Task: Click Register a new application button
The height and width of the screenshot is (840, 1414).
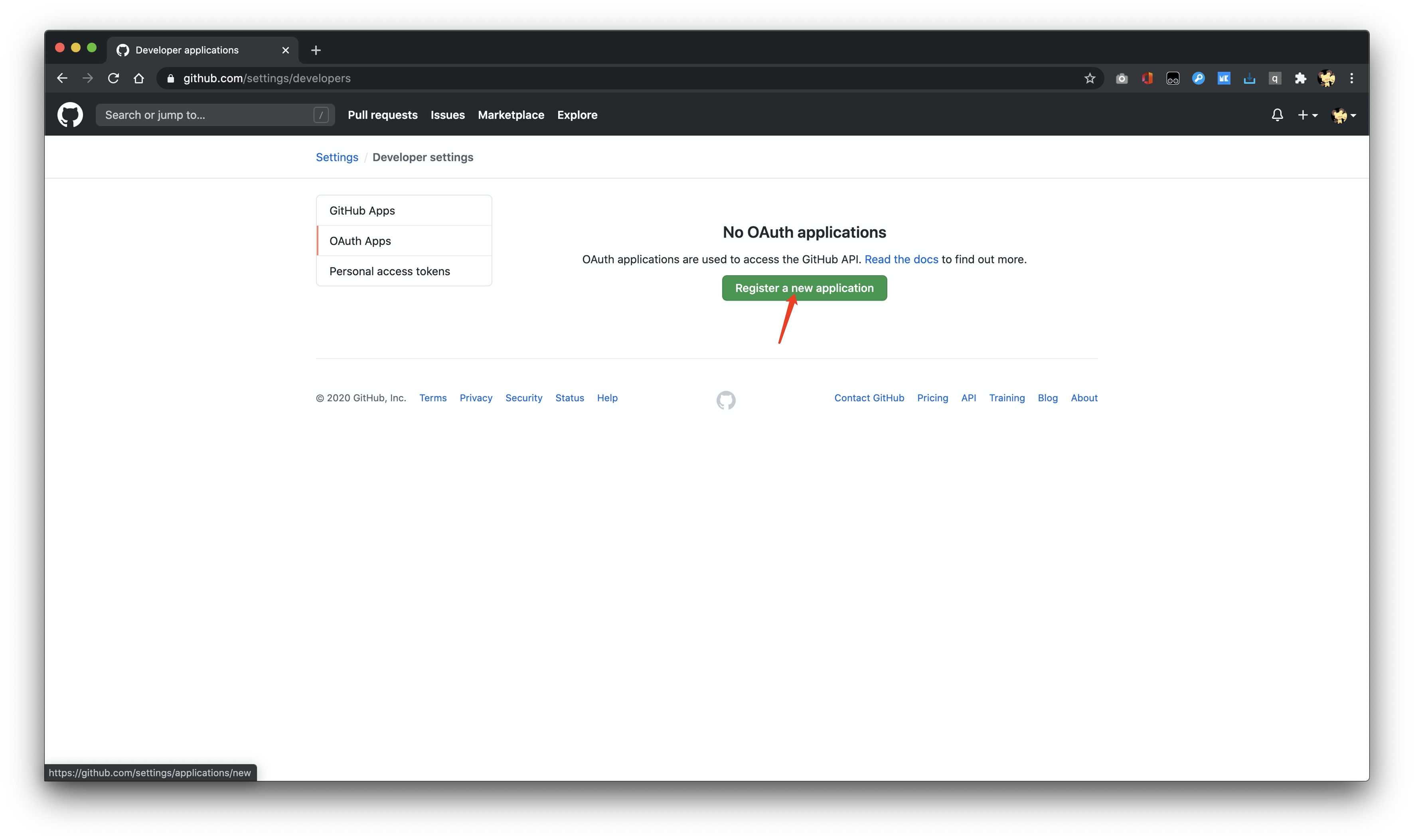Action: coord(804,288)
